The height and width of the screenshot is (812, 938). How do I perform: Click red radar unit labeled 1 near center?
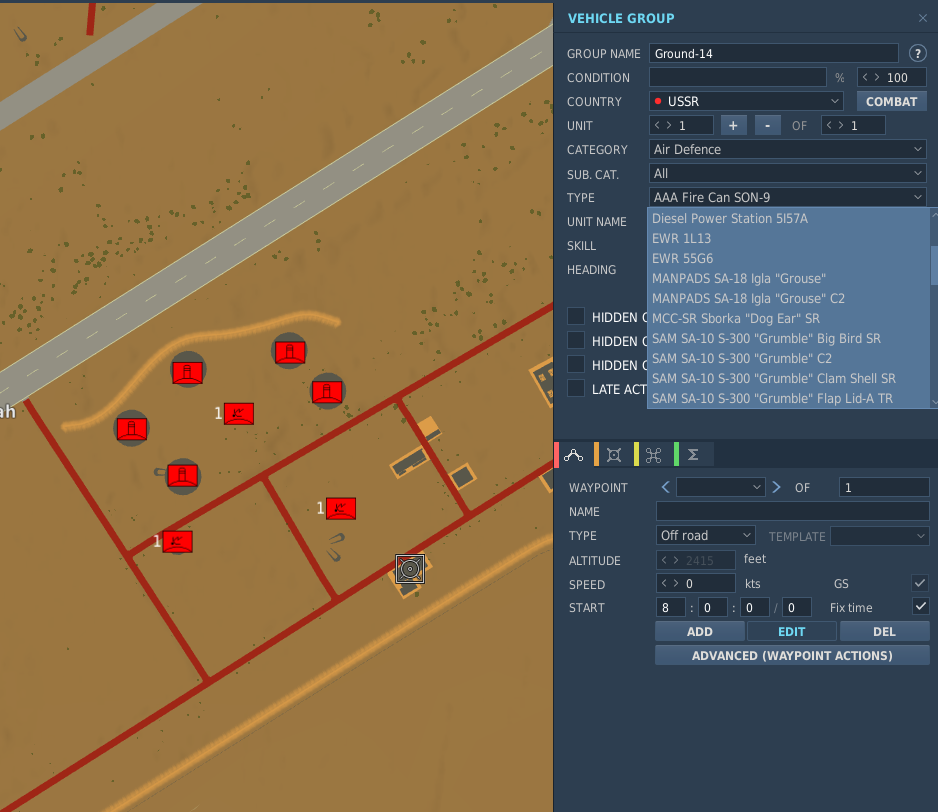pyautogui.click(x=239, y=413)
